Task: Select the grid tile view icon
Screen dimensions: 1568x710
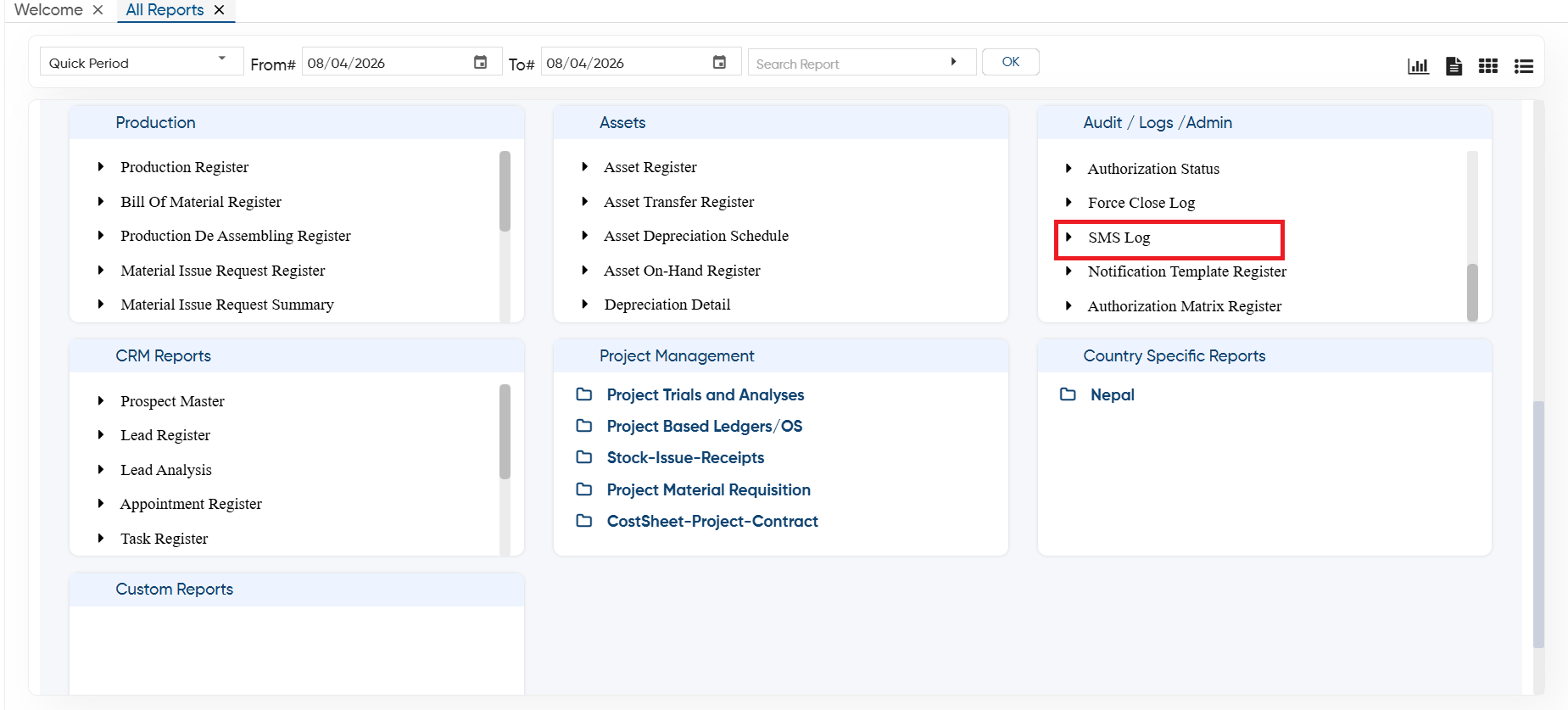Action: pos(1488,65)
